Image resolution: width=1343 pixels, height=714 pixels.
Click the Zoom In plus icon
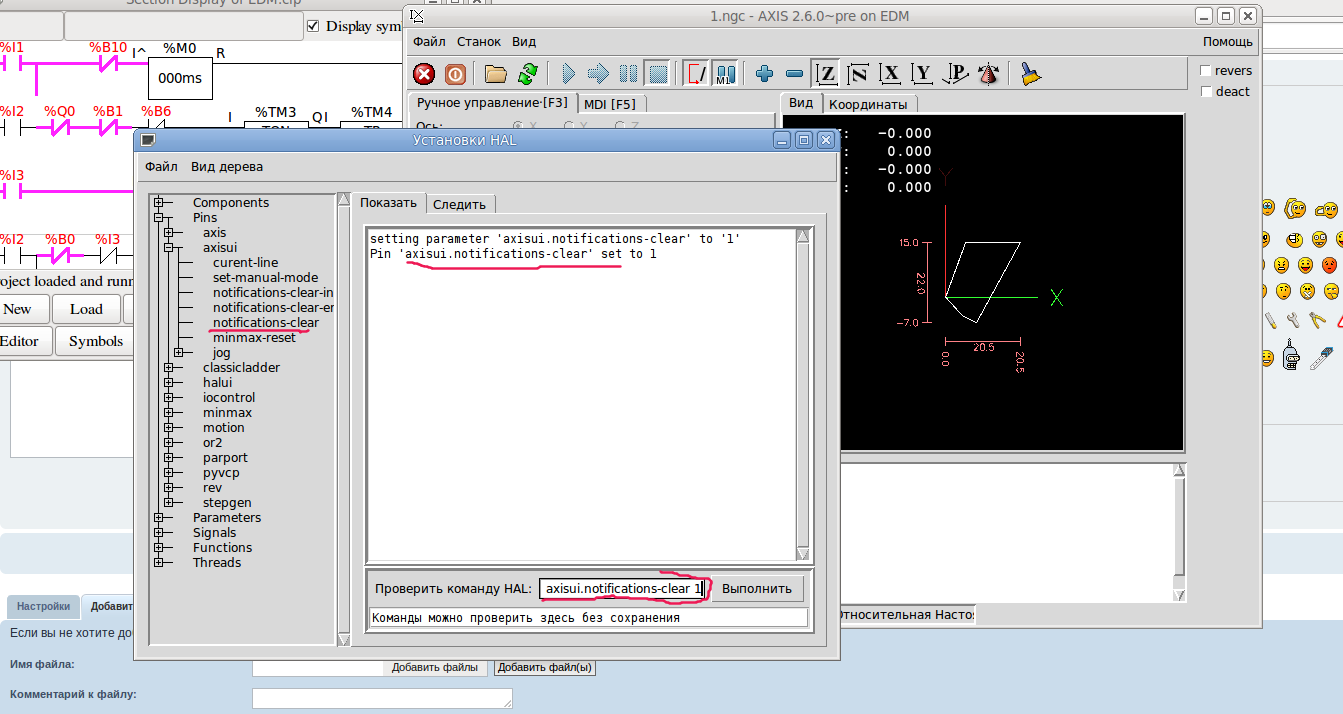pos(765,74)
